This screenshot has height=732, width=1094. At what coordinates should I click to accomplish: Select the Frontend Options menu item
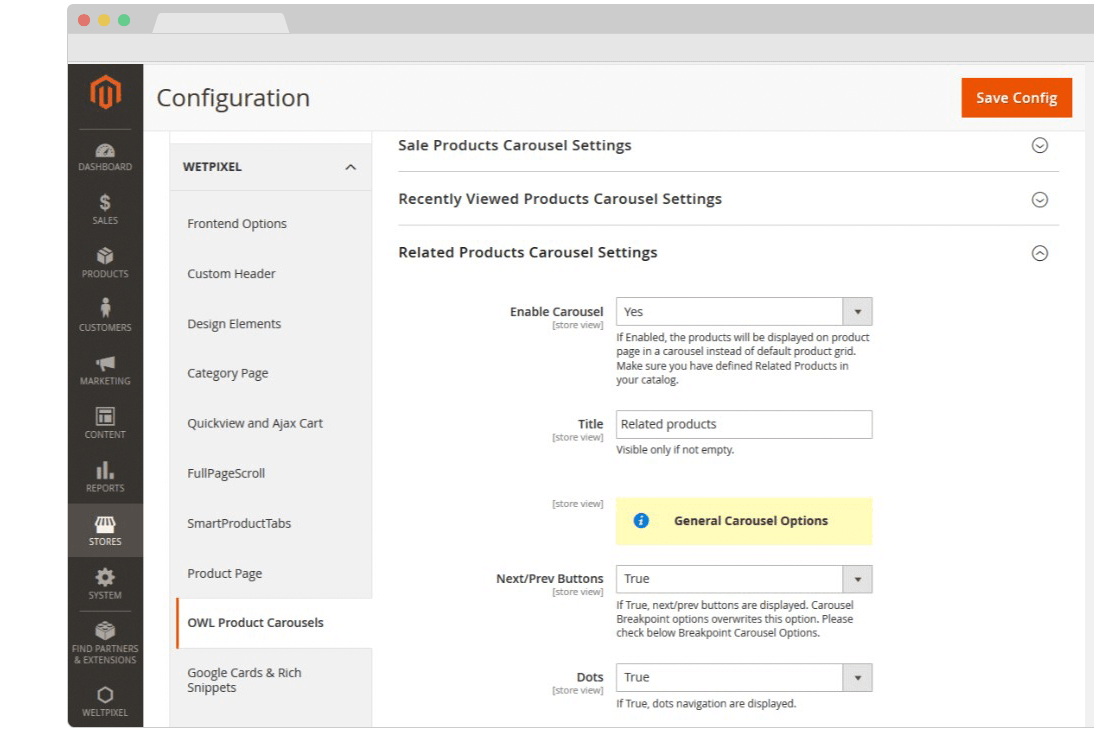click(237, 224)
